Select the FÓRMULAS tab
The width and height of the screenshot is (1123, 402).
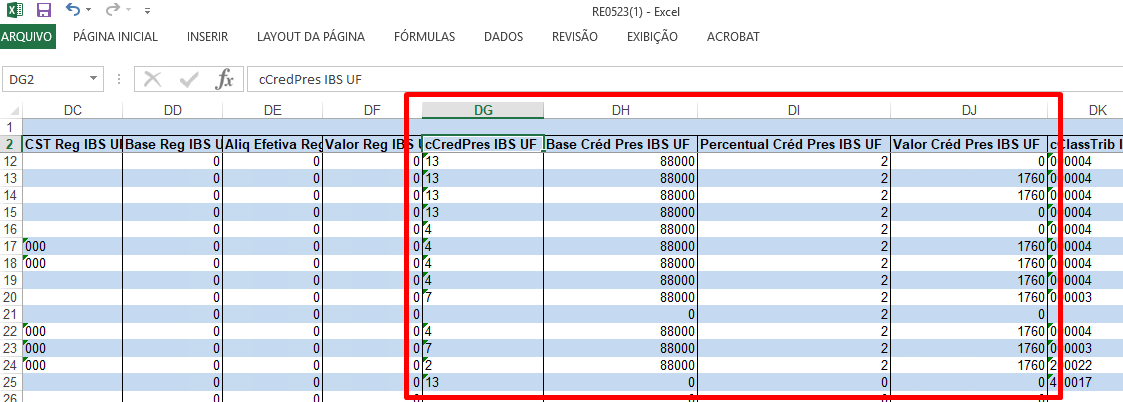click(424, 37)
